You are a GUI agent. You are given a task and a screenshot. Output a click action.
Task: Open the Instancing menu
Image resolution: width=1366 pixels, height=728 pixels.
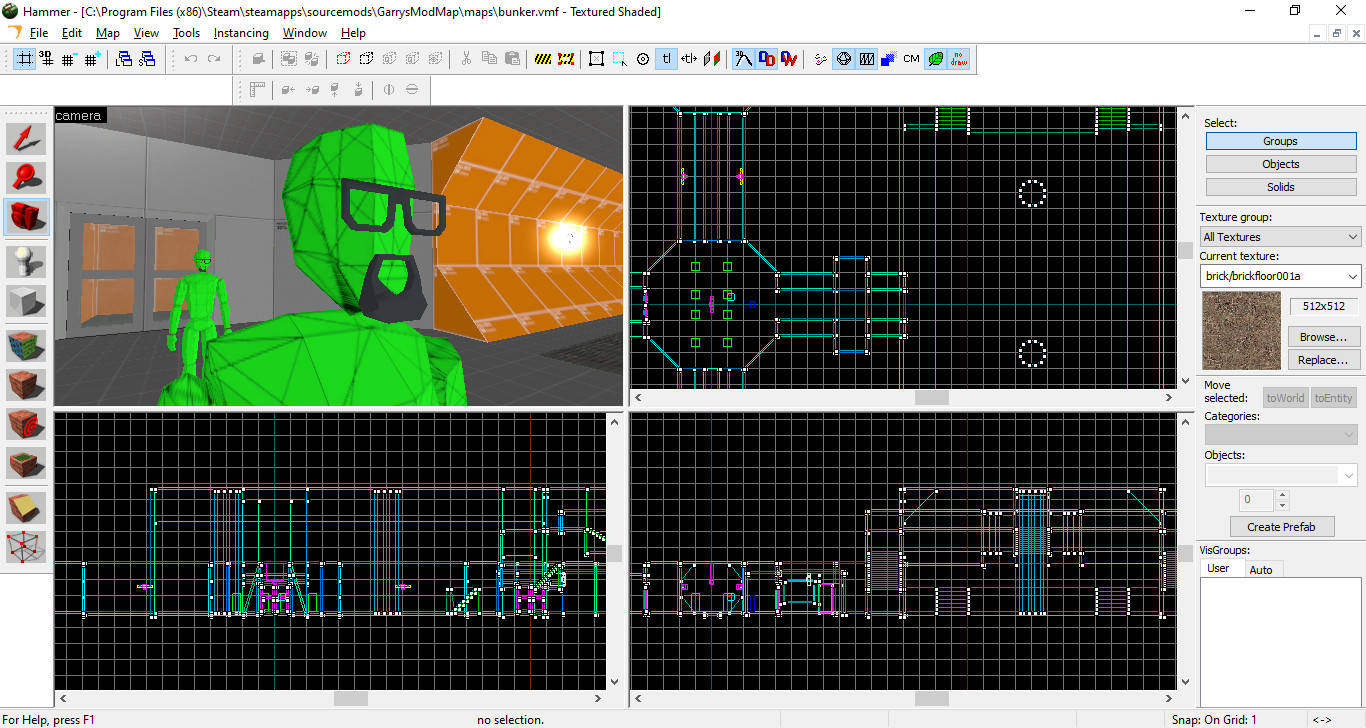[x=241, y=33]
